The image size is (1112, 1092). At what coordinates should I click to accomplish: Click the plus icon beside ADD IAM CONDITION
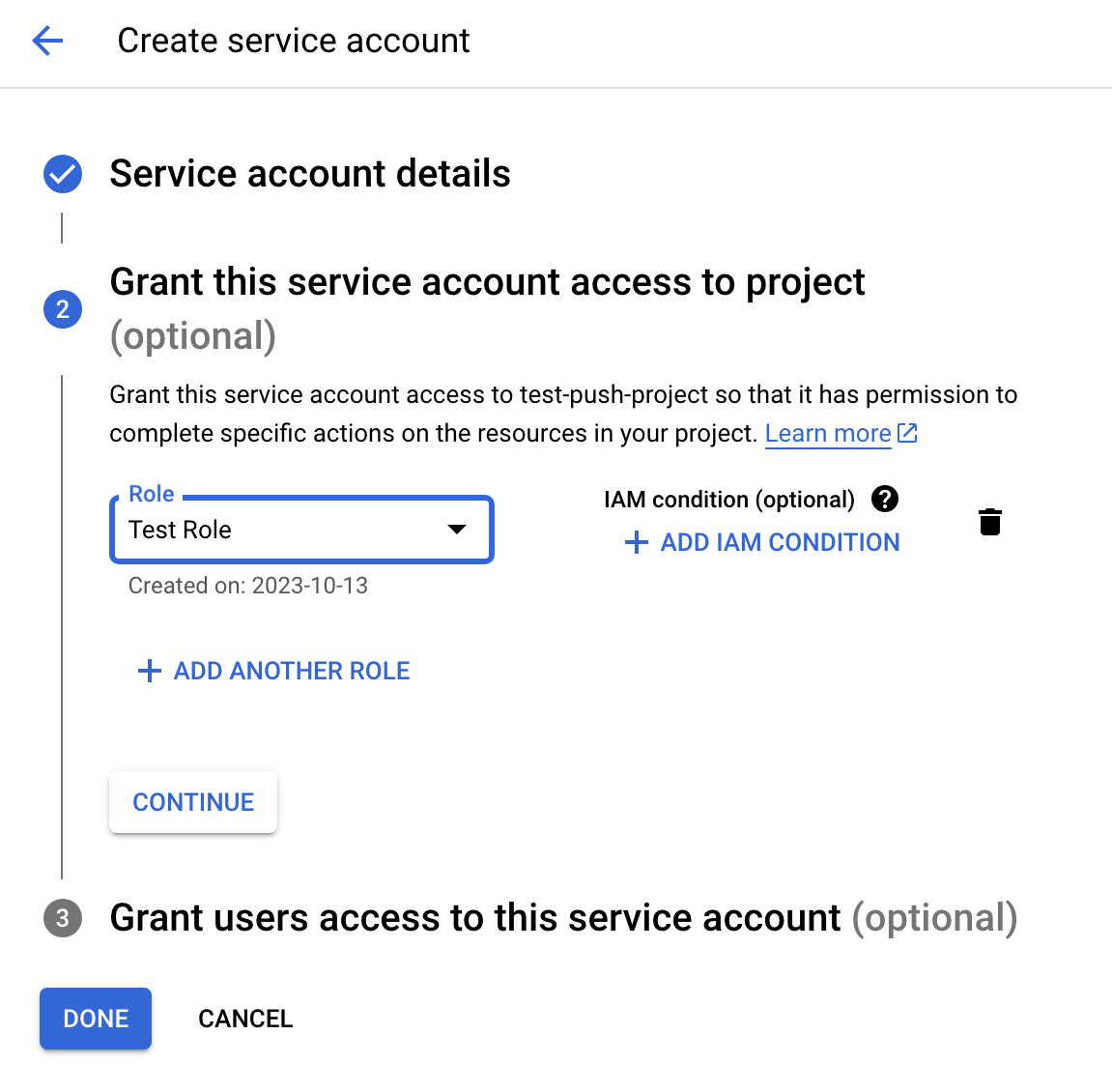[x=635, y=542]
